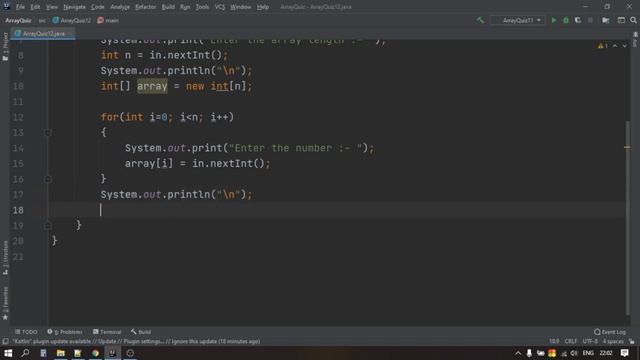This screenshot has height=360, width=640.
Task: Click the main method breadcrumb
Action: click(108, 20)
